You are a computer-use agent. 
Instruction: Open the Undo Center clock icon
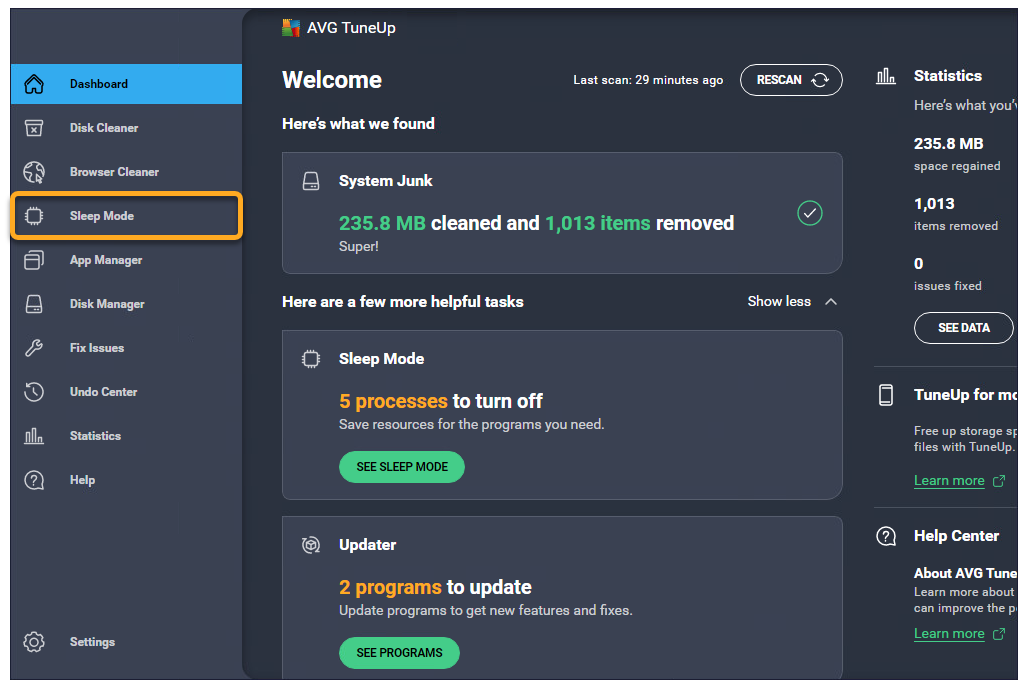click(34, 392)
